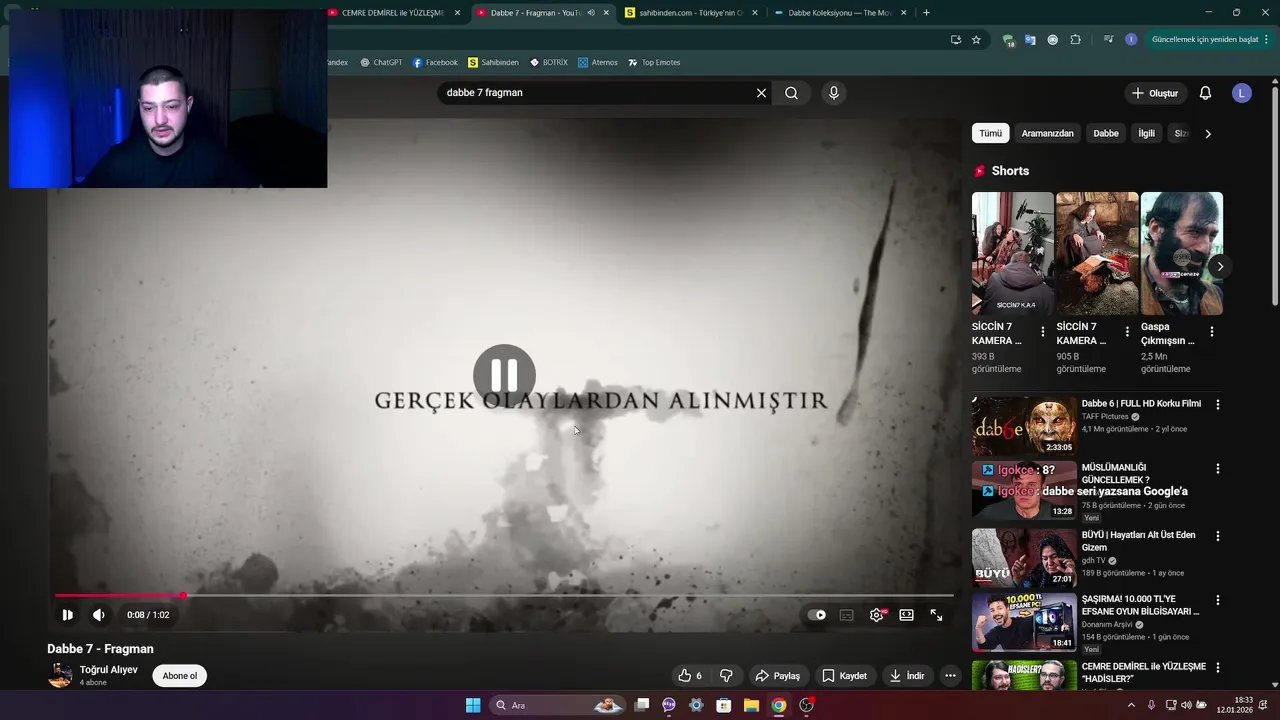1280x720 pixels.
Task: Open a new browser tab
Action: click(926, 13)
